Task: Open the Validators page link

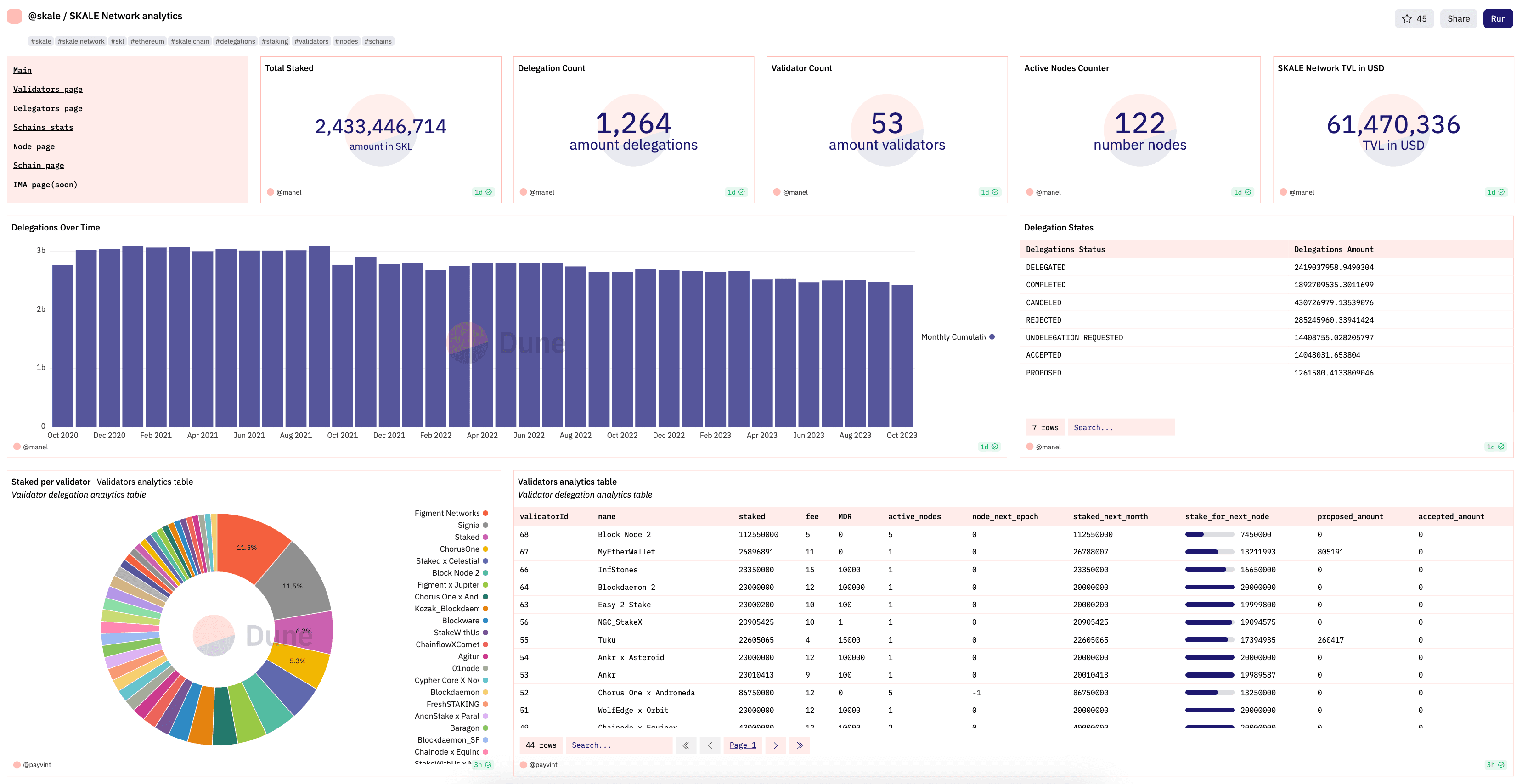Action: click(x=48, y=89)
